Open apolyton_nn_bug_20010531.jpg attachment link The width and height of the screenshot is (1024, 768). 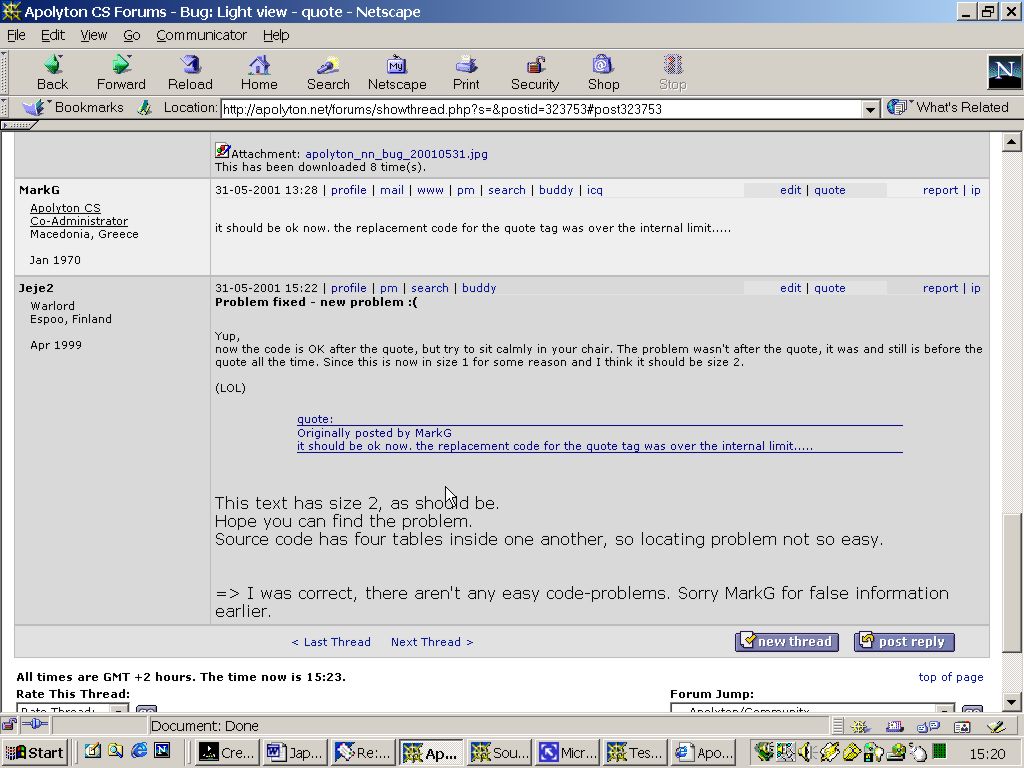pos(396,154)
